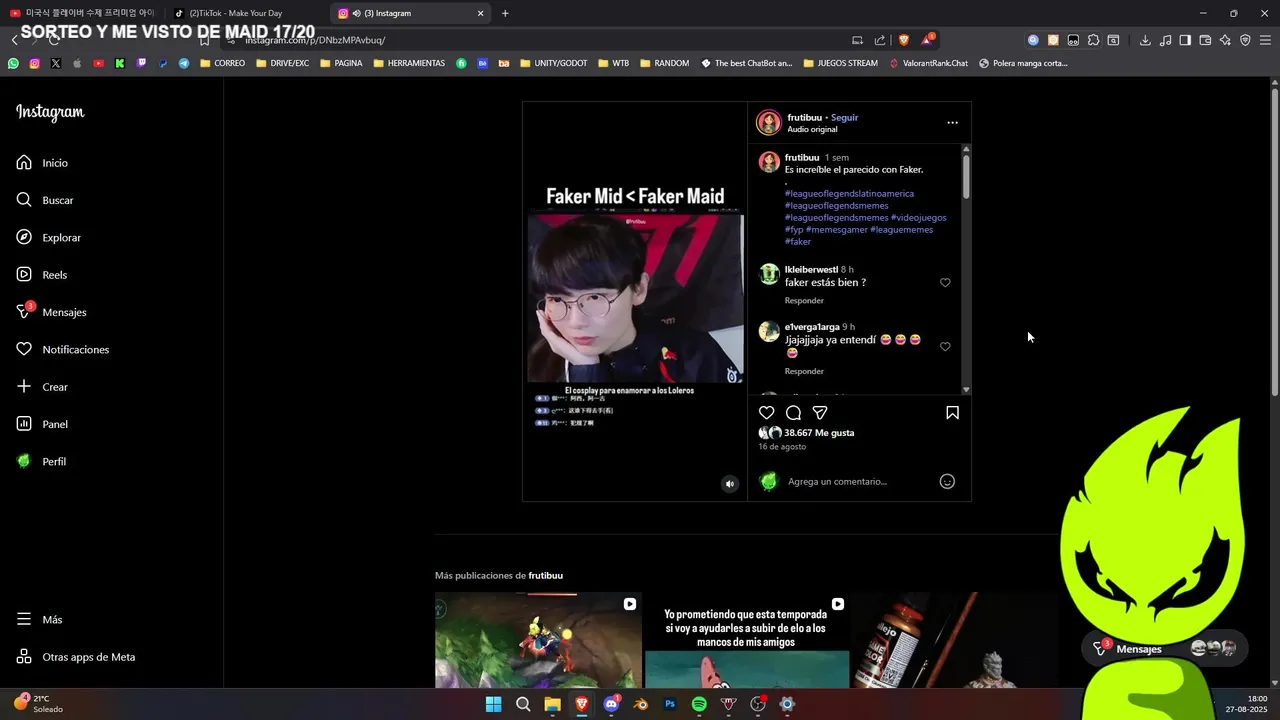Open ValorantRank.Chat bookmark

[x=928, y=63]
